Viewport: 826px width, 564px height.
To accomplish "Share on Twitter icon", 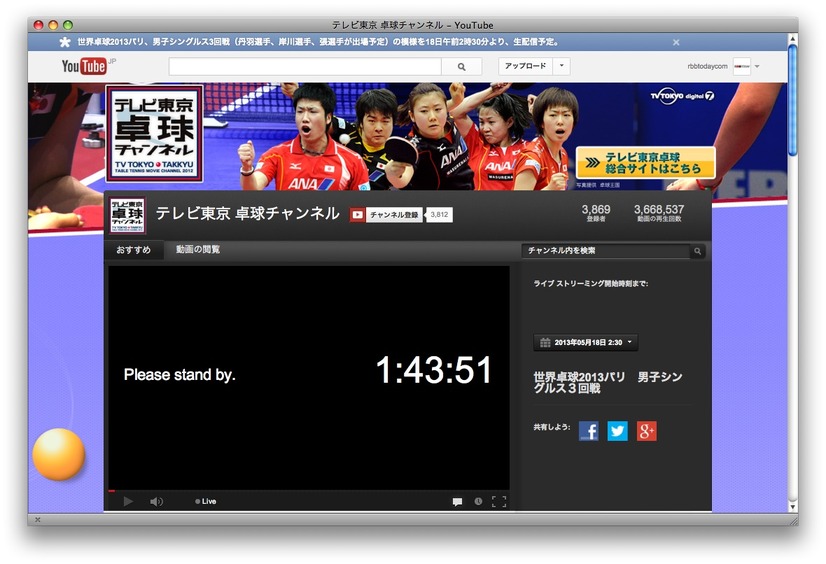I will pyautogui.click(x=617, y=431).
